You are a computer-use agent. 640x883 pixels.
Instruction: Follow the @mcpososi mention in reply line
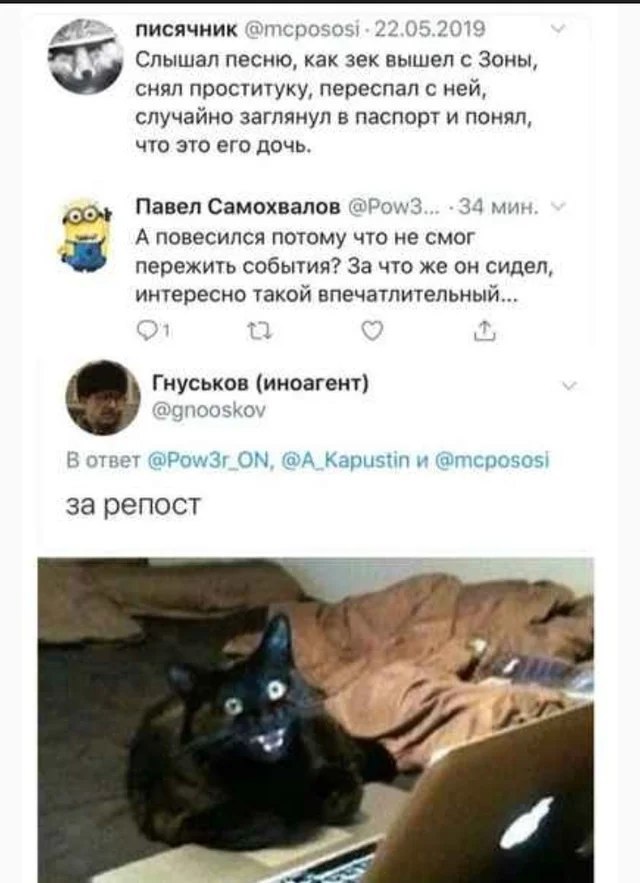[492, 461]
